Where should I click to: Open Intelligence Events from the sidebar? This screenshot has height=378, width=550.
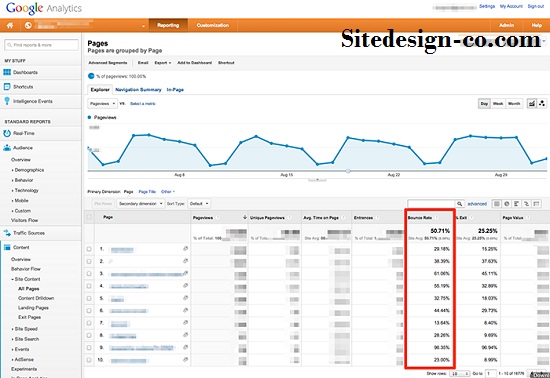[x=33, y=101]
